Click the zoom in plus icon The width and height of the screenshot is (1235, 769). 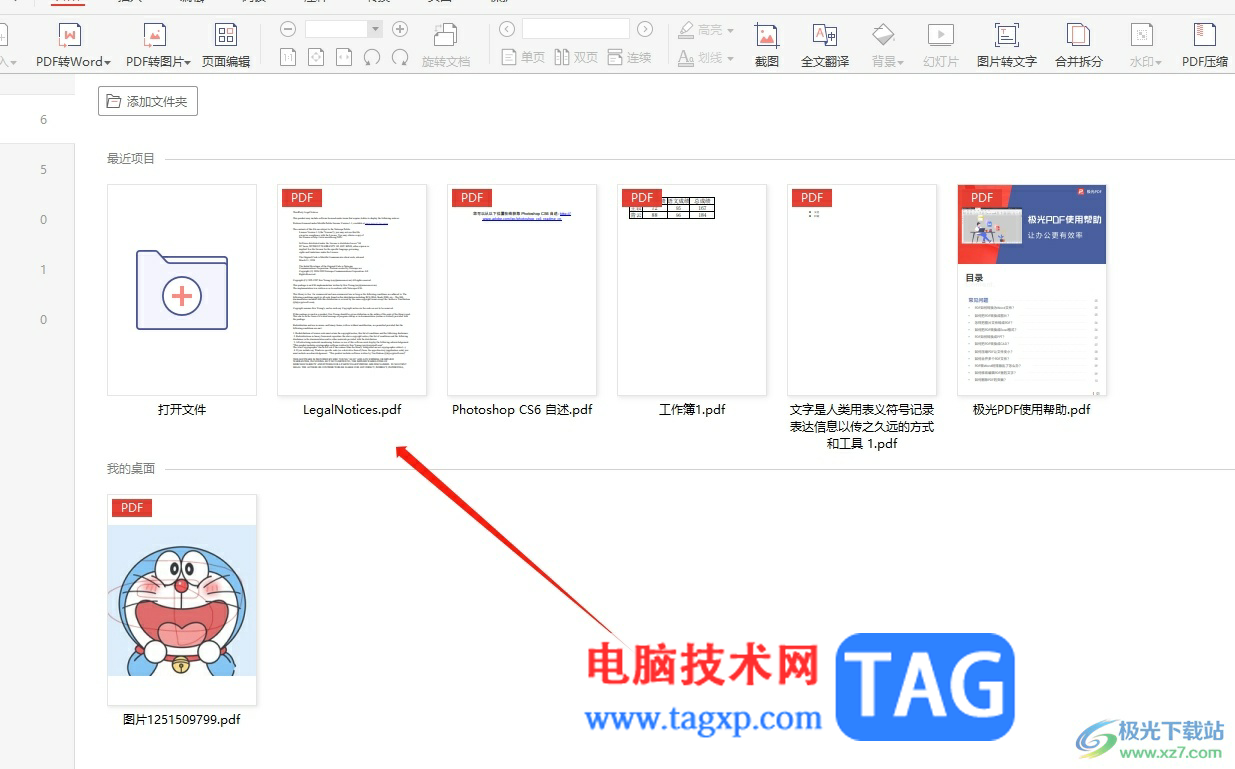click(400, 29)
